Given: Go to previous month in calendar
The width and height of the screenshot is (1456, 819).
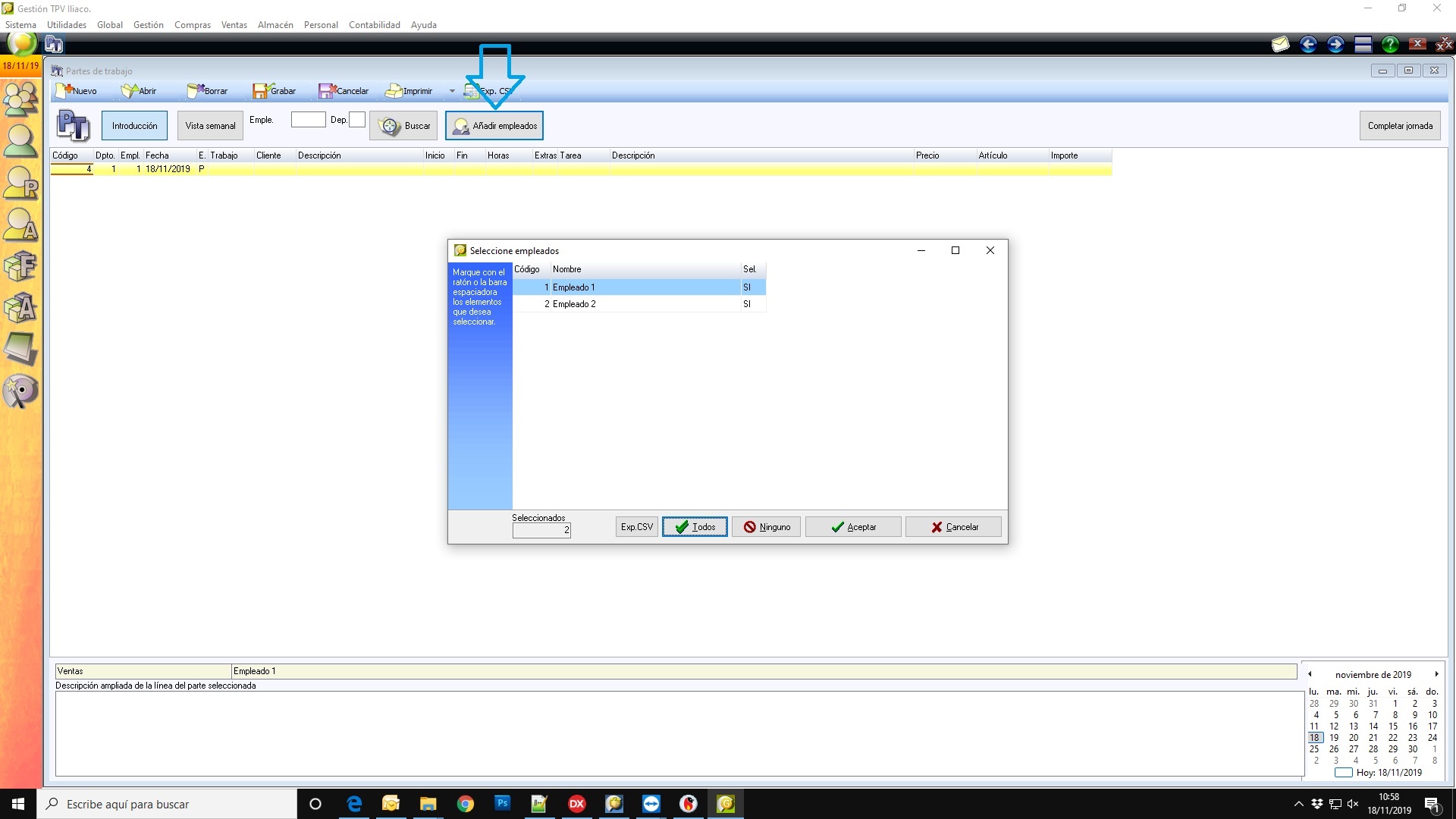Looking at the screenshot, I should pyautogui.click(x=1310, y=674).
